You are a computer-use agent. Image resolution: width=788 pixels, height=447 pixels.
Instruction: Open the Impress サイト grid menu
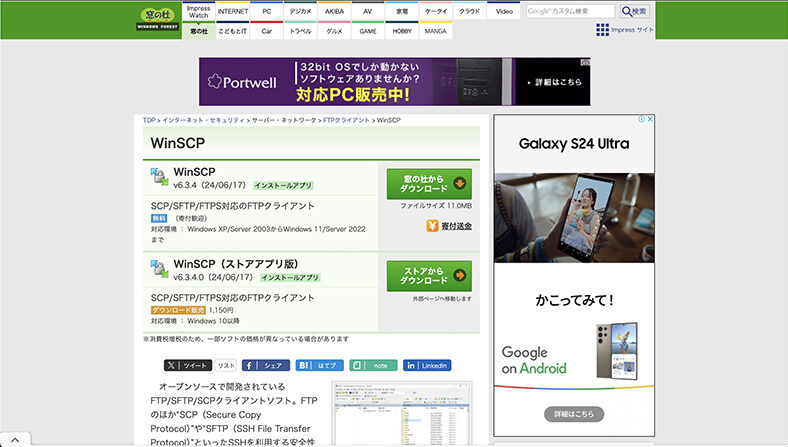point(624,30)
